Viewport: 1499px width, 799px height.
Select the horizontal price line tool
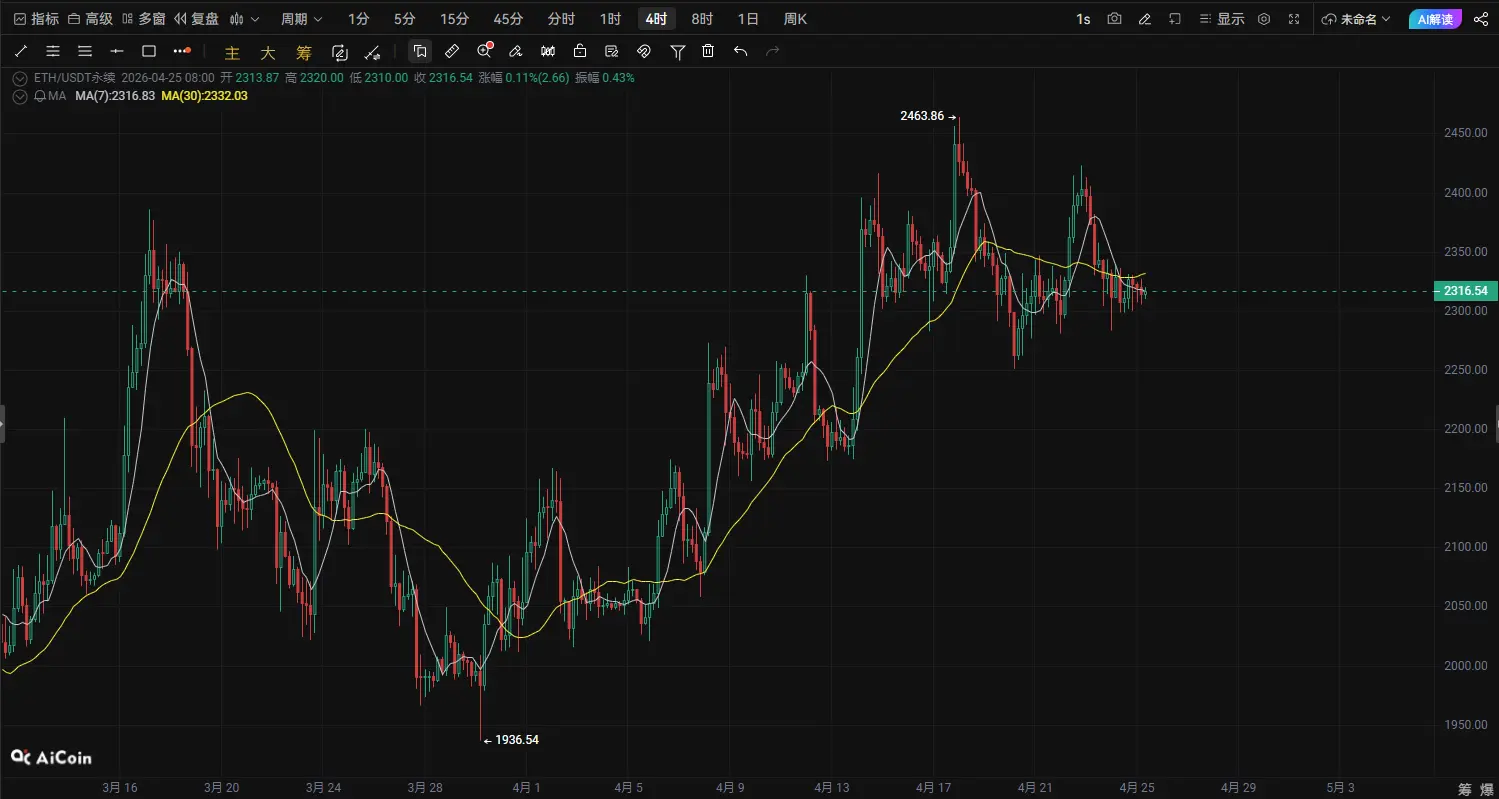click(x=117, y=51)
